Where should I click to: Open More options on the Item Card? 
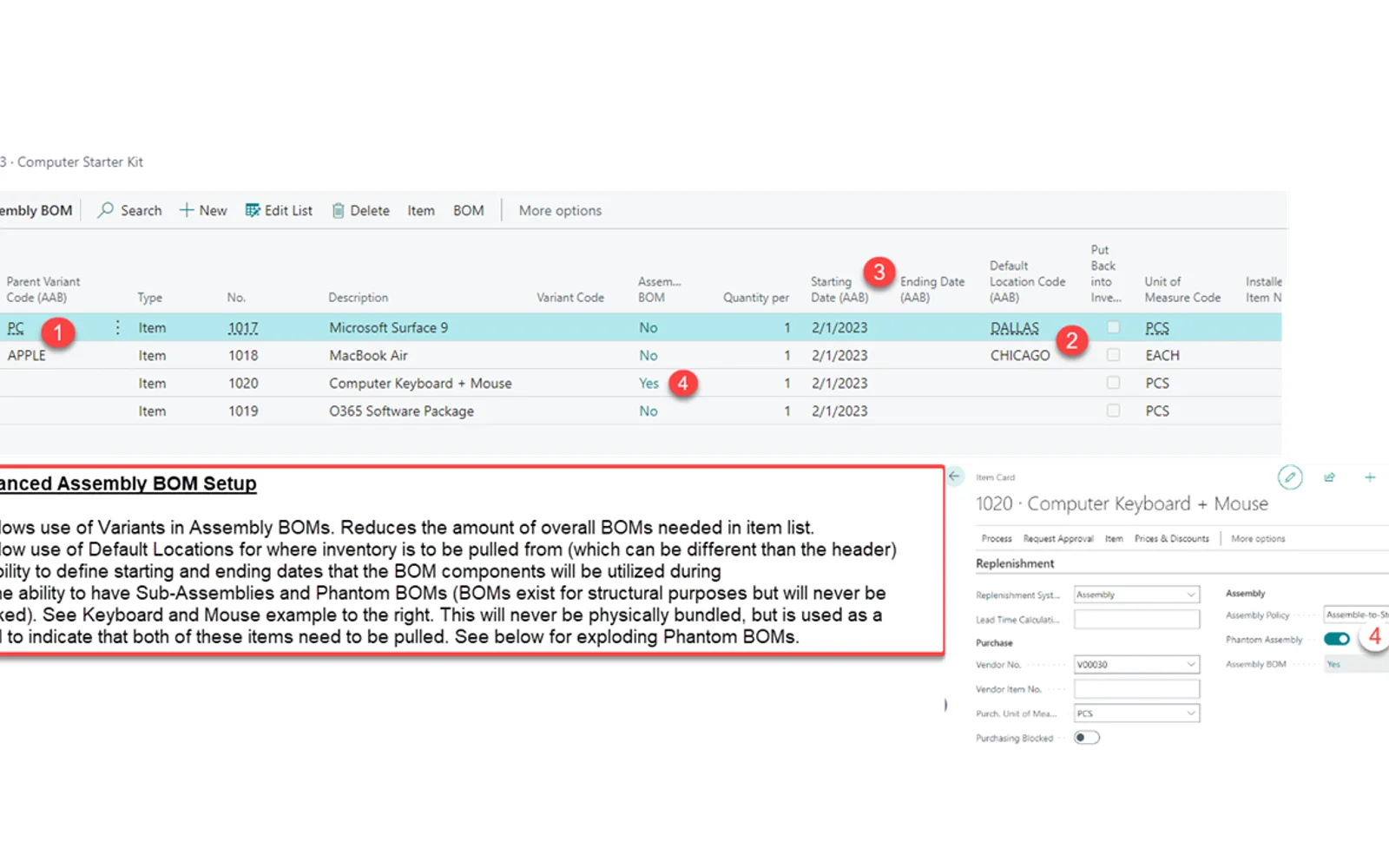point(1258,538)
